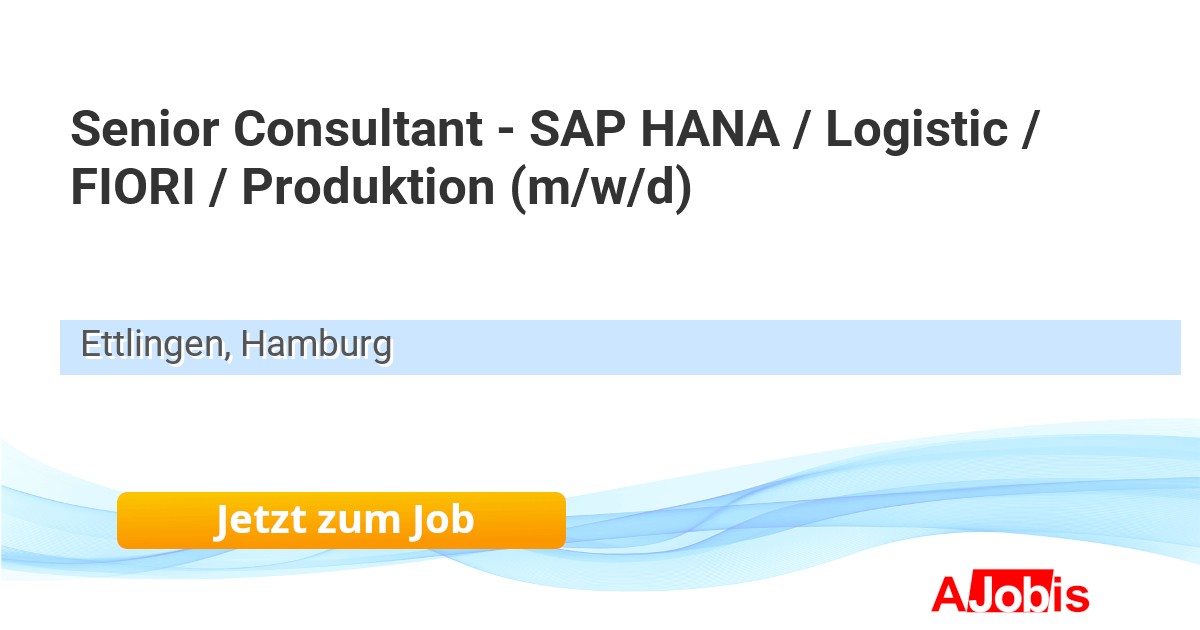The height and width of the screenshot is (630, 1200).
Task: Click the word "Jetzt" on the orange button
Action: pyautogui.click(x=259, y=520)
